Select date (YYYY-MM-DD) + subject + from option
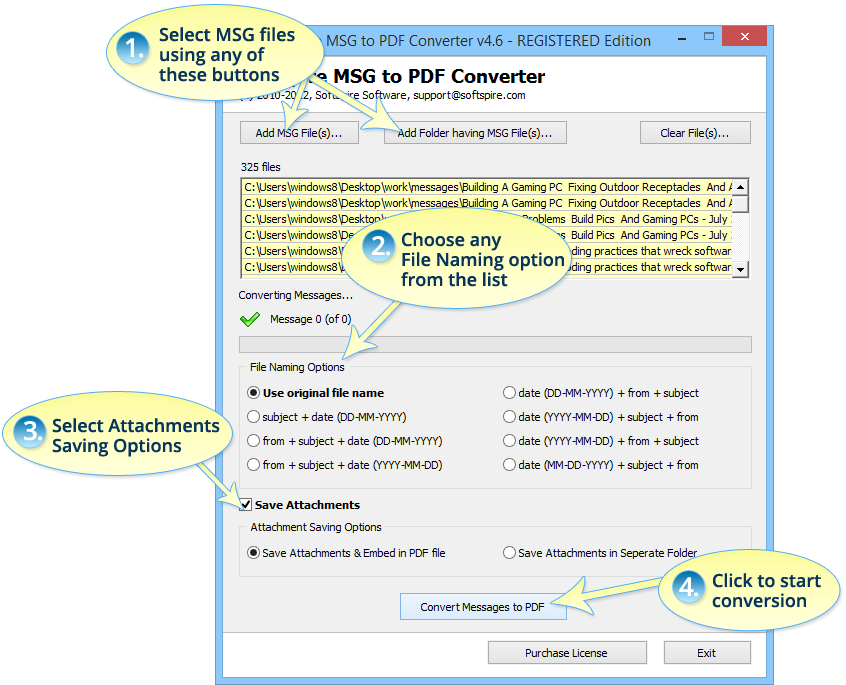This screenshot has height=685, width=846. click(601, 417)
